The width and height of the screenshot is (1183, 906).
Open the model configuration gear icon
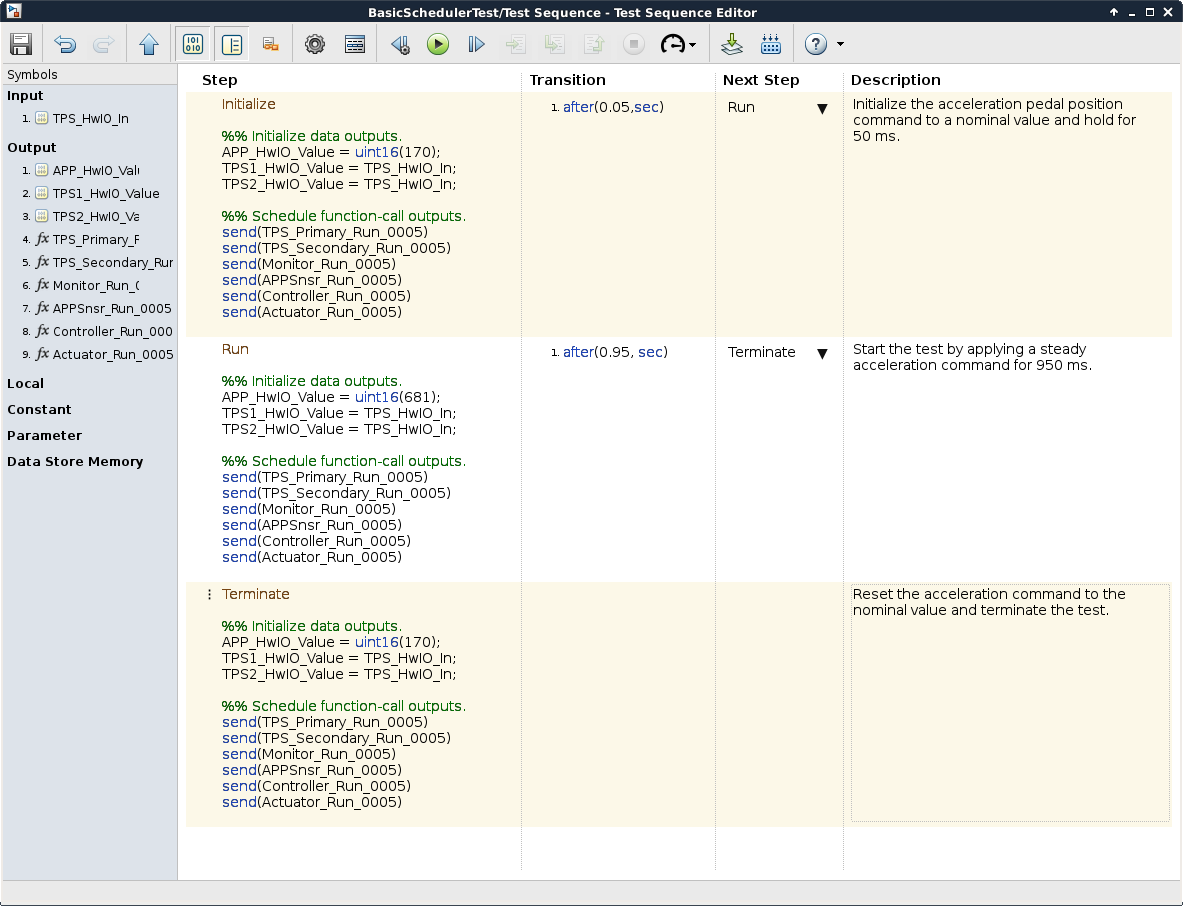coord(315,44)
